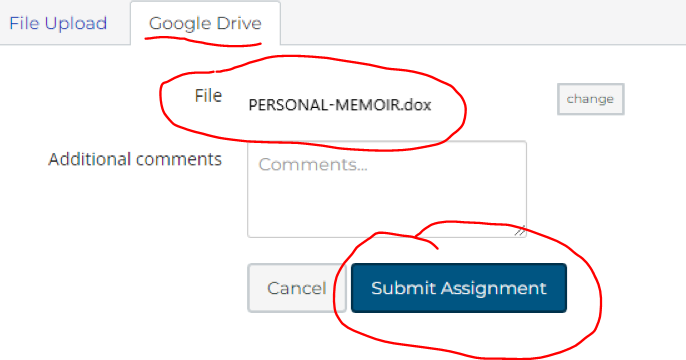Focus the Comments text area

coord(387,189)
